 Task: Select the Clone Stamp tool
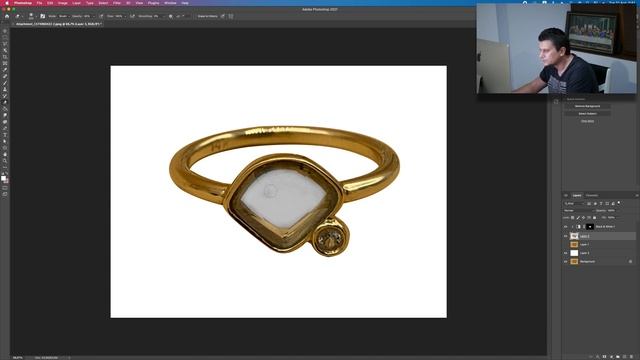5,89
